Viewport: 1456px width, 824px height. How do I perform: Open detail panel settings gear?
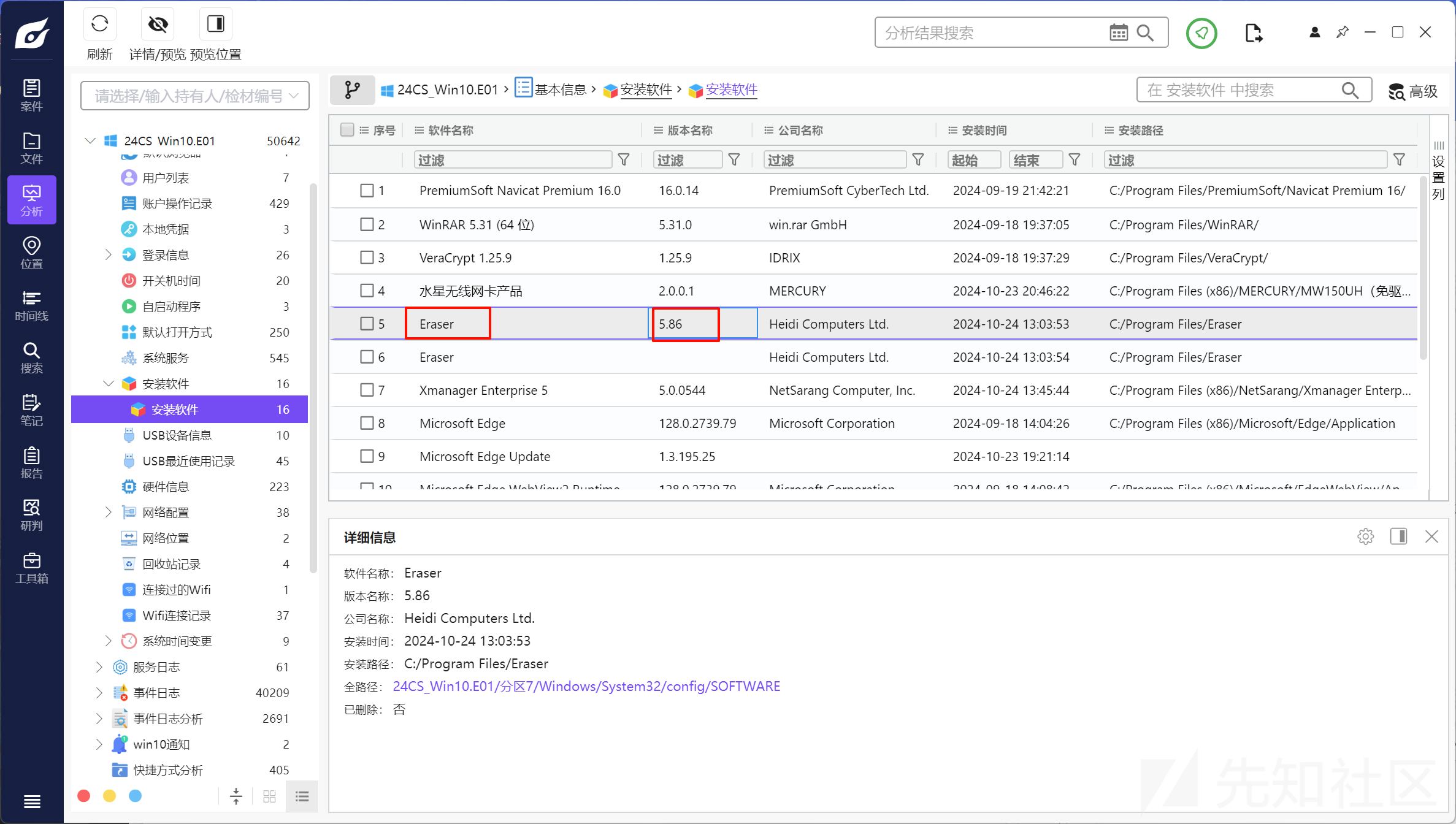coord(1365,536)
